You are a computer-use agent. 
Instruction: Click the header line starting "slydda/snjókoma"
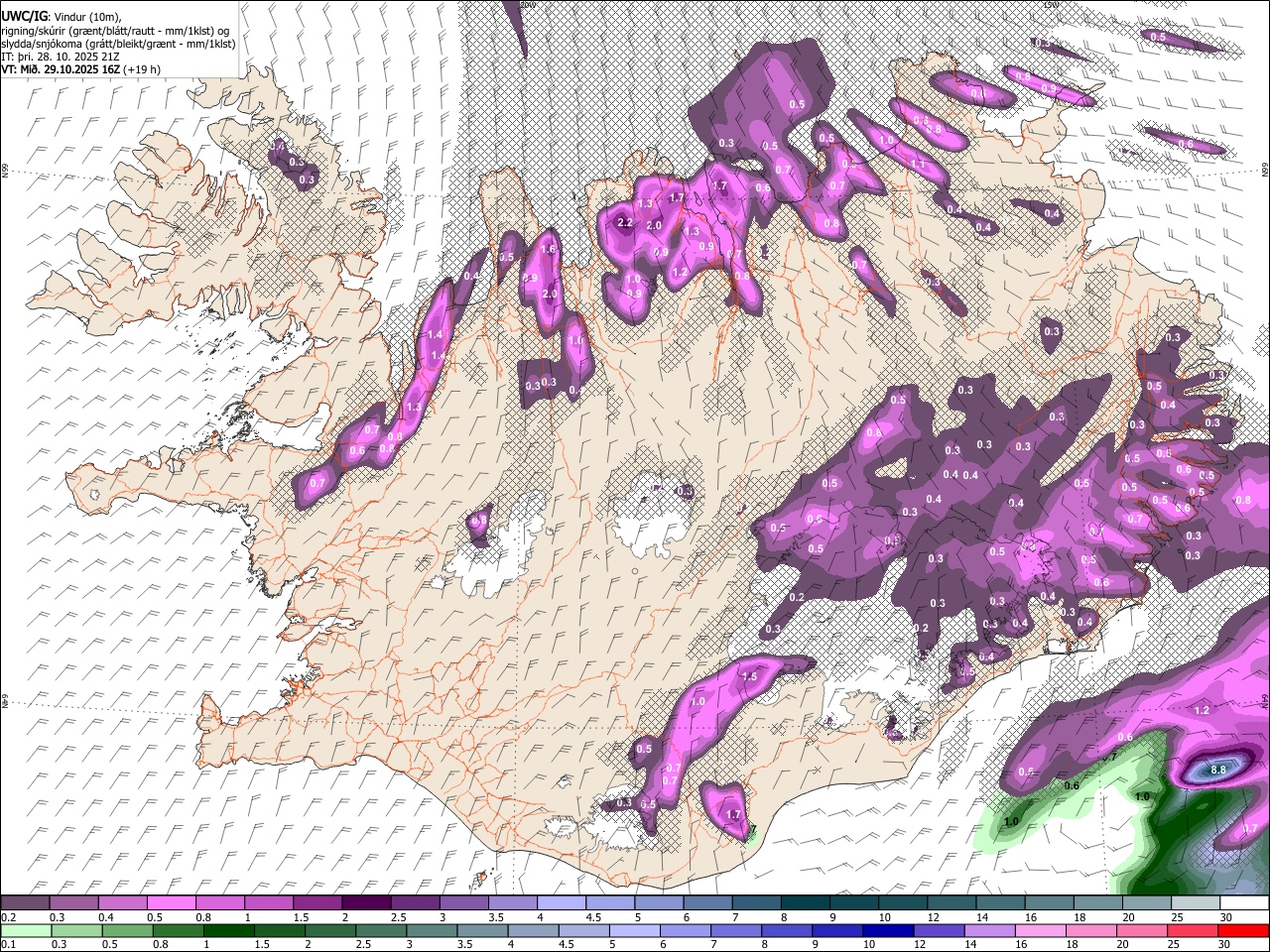(118, 44)
